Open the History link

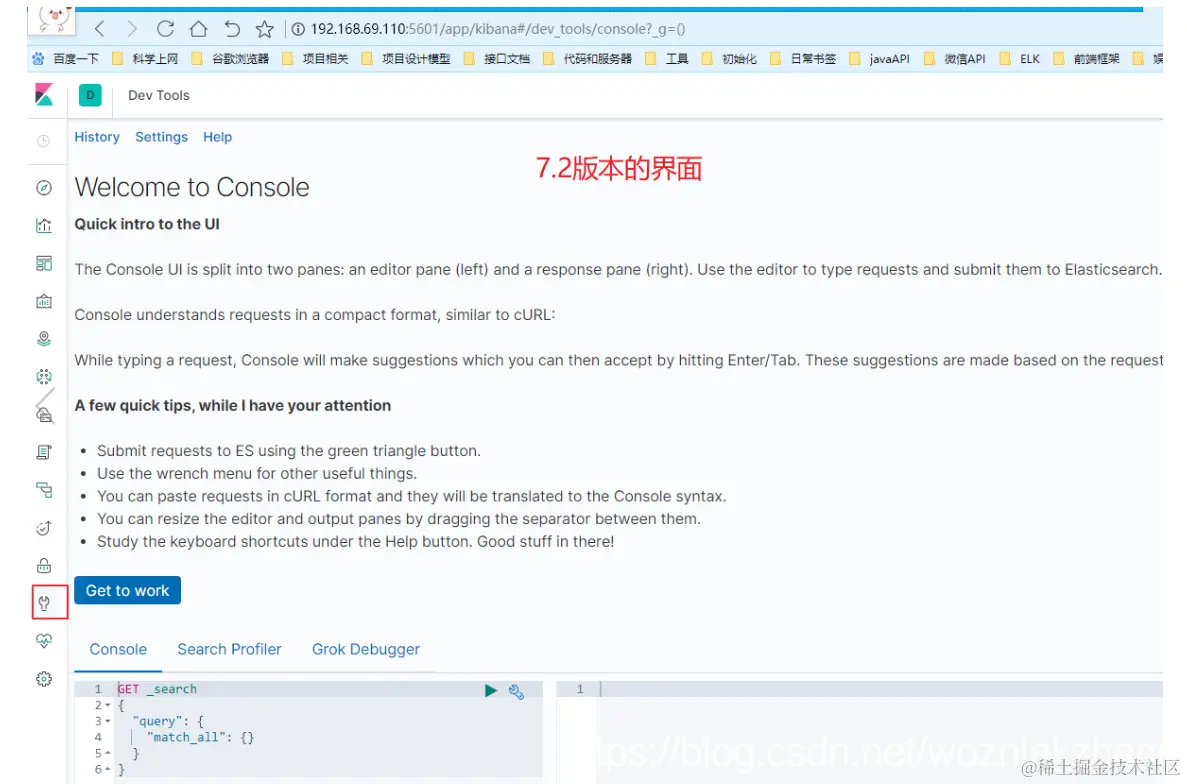(x=97, y=137)
